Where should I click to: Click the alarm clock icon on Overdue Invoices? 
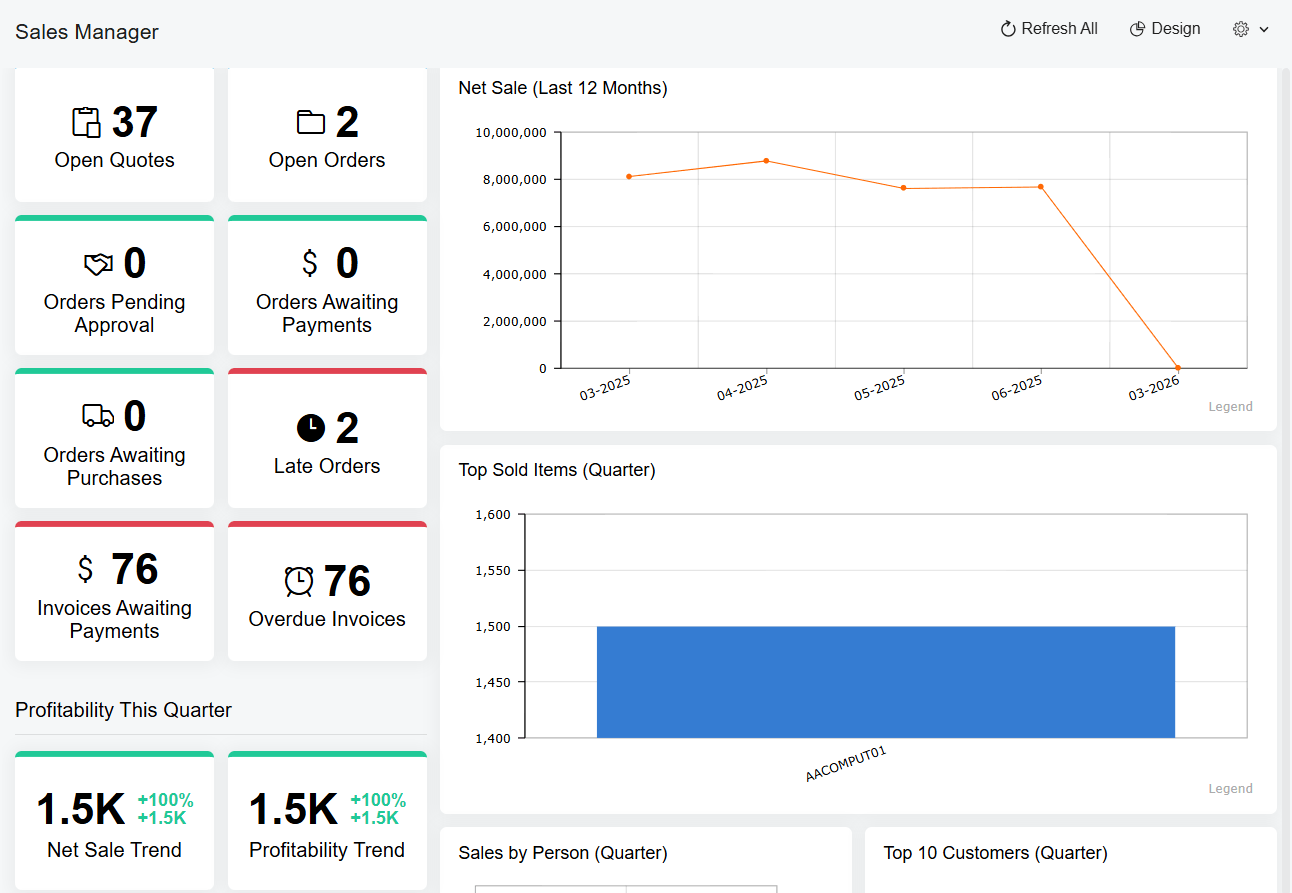[x=298, y=580]
